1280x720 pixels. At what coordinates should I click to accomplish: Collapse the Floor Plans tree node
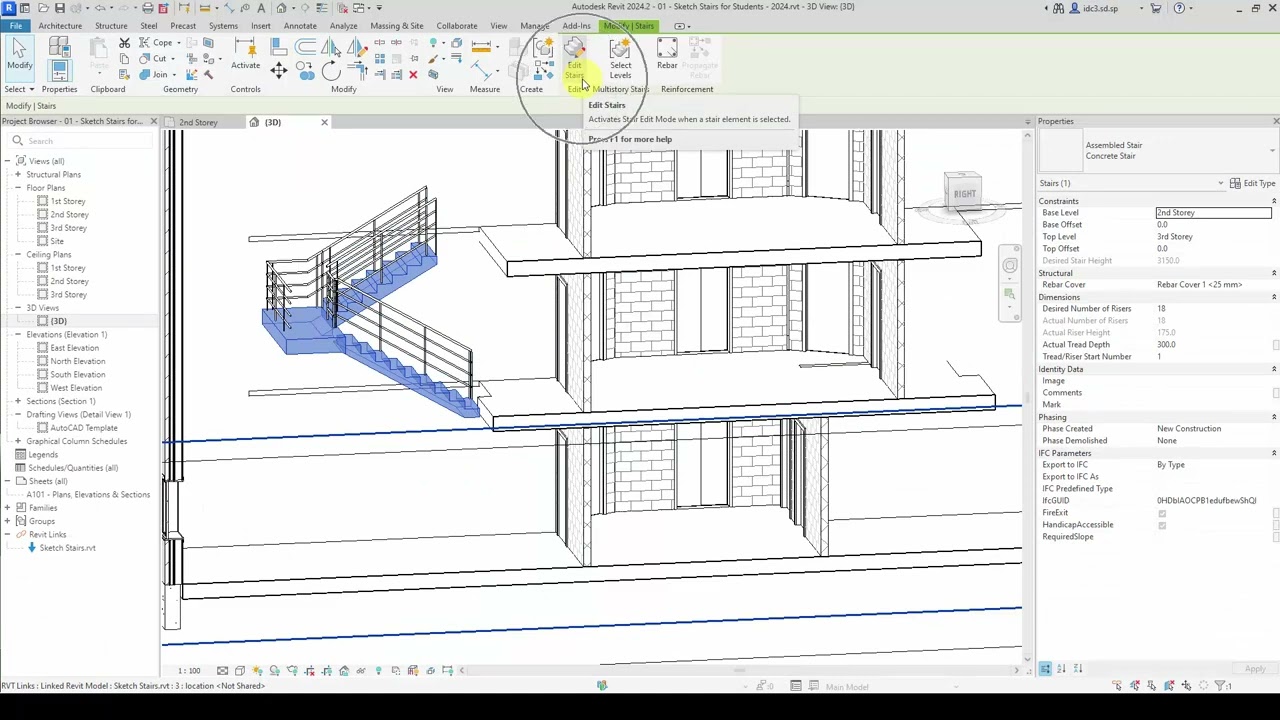tap(17, 188)
